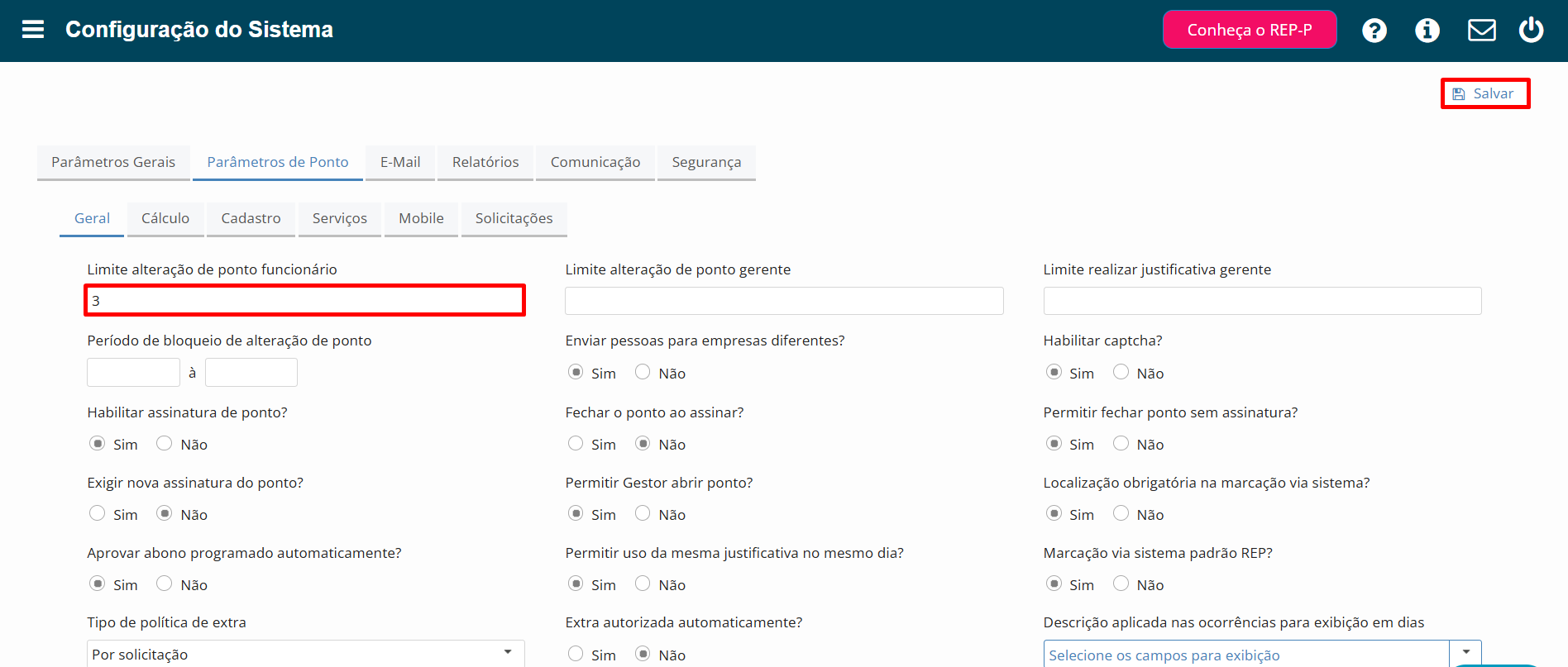Switch to the Segurança tab
Viewport: 1568px width, 667px height.
(706, 162)
